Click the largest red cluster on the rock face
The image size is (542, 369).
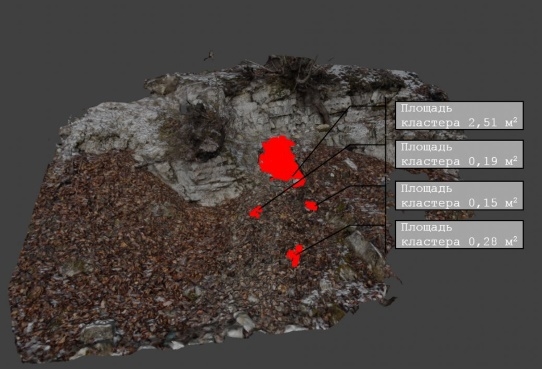281,160
